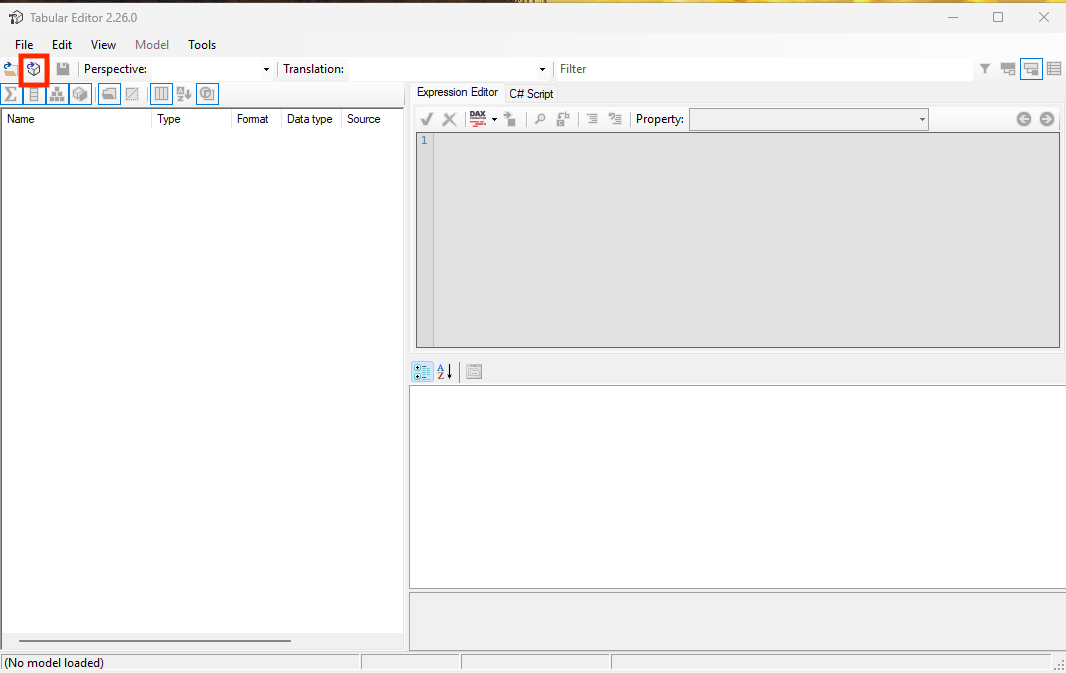1066x673 pixels.
Task: Toggle the show display folders button
Action: click(109, 94)
